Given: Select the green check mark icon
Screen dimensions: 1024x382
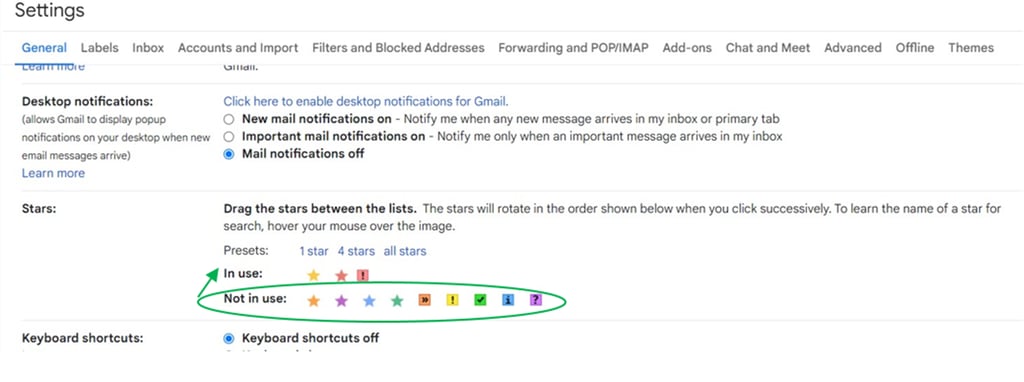Looking at the screenshot, I should [x=480, y=300].
